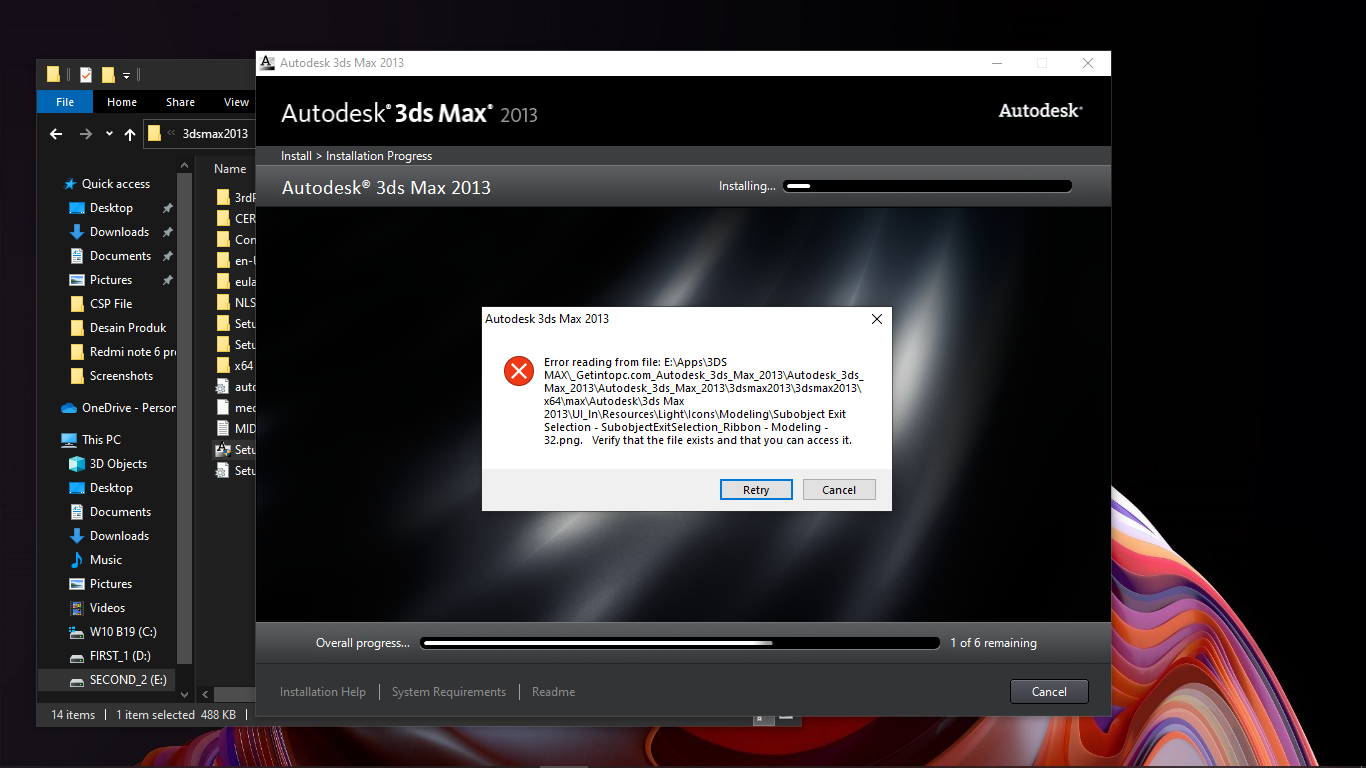
Task: Switch to the Share ribbon tab
Action: (x=180, y=102)
